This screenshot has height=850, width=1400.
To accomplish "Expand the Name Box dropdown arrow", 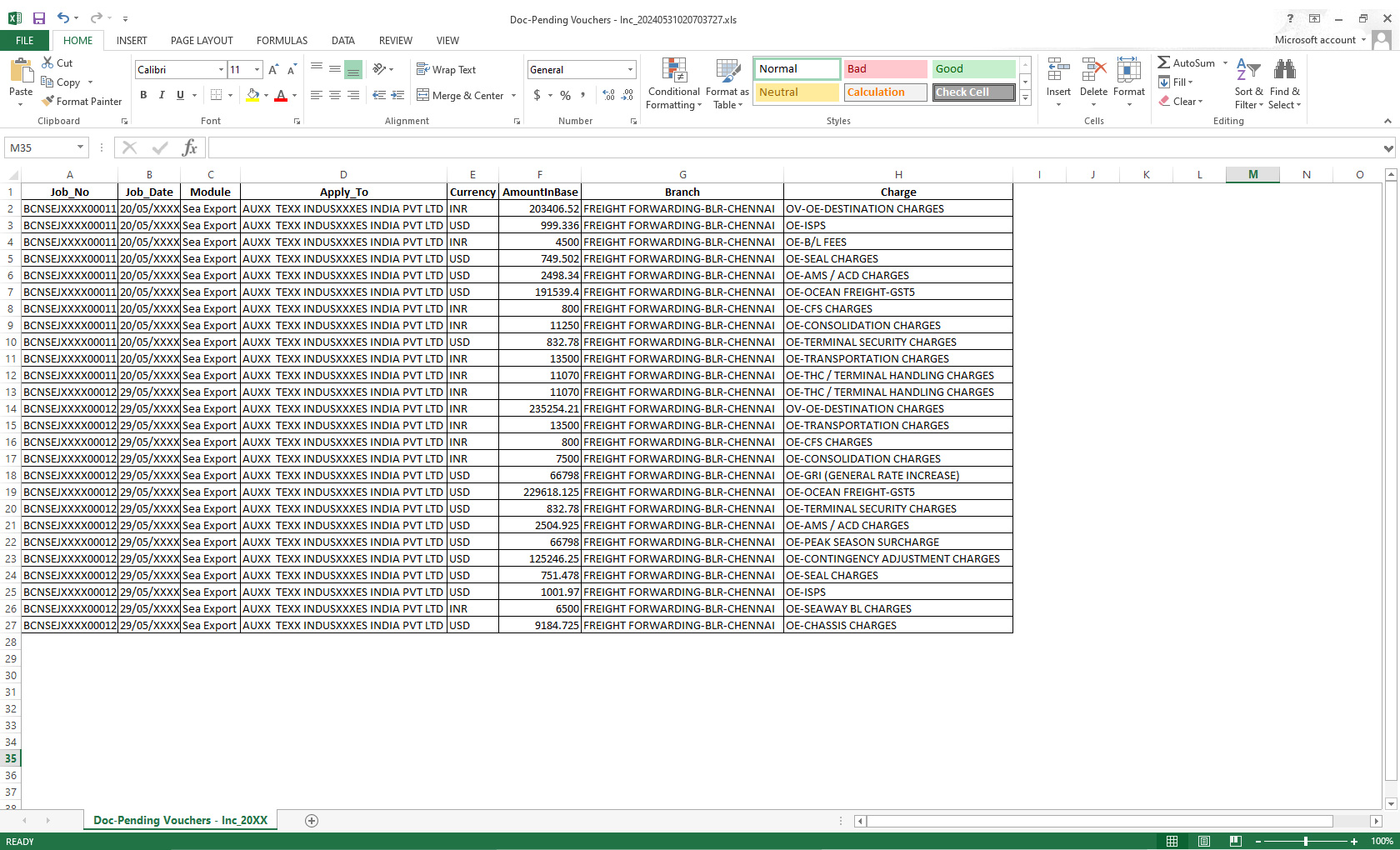I will pos(80,147).
